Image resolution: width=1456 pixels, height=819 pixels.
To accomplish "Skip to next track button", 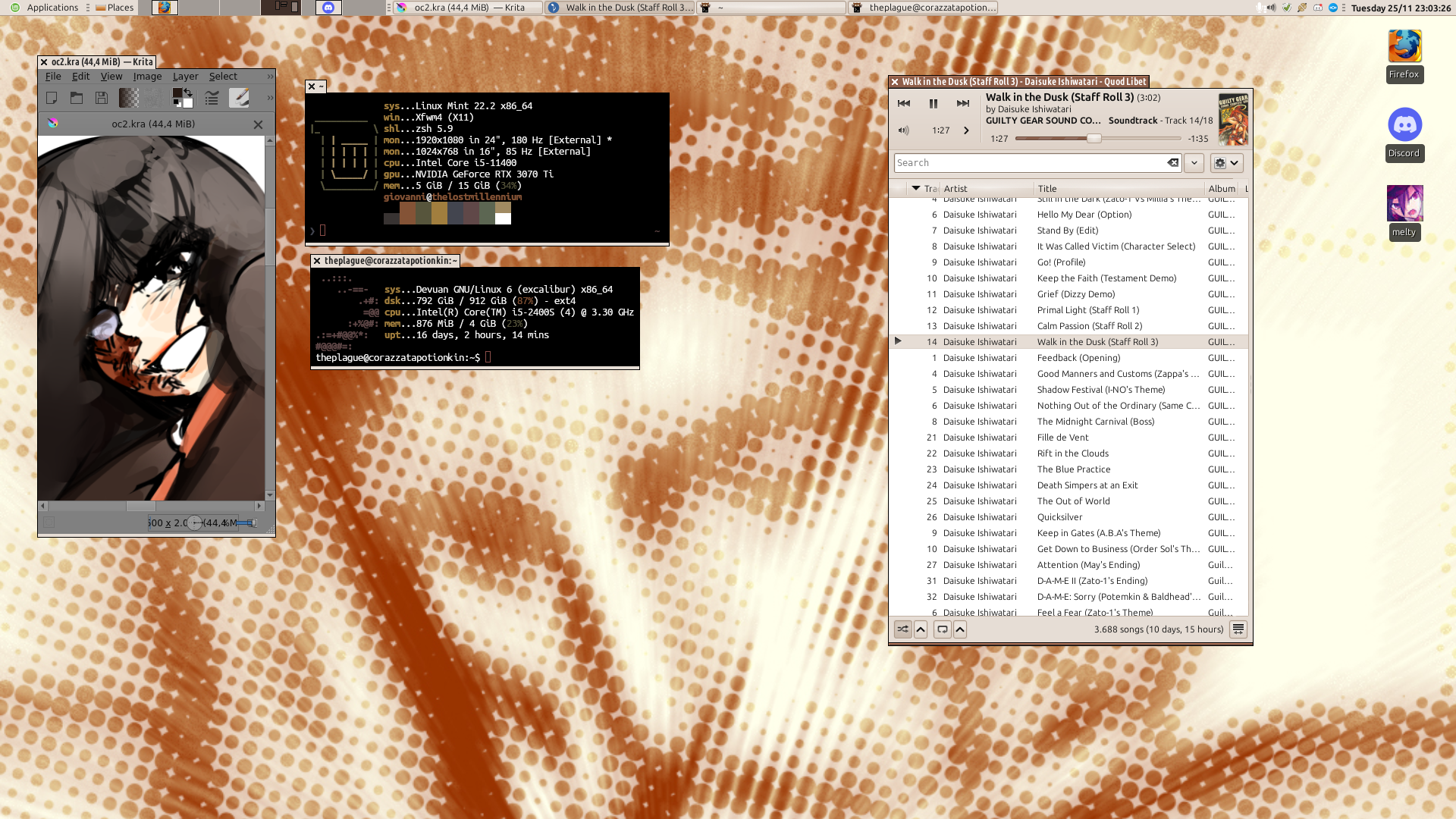I will [963, 104].
